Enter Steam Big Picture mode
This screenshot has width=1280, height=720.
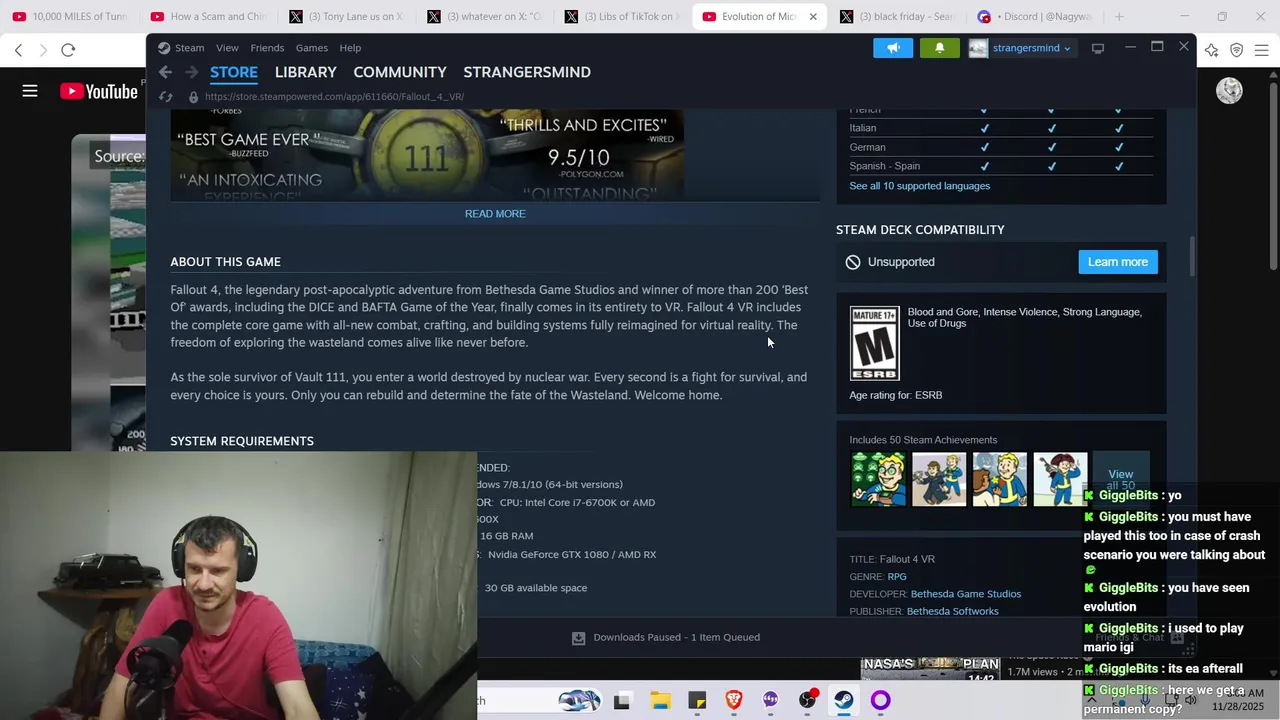[1097, 48]
